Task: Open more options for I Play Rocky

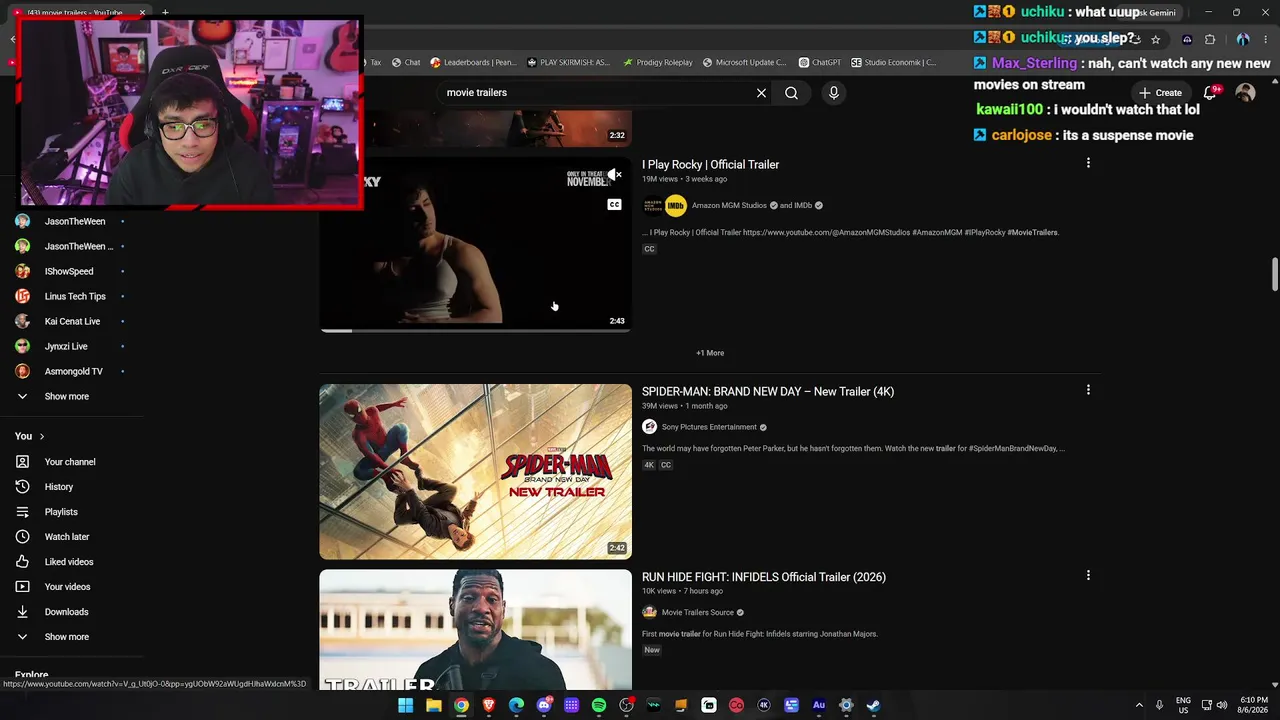Action: [1088, 163]
